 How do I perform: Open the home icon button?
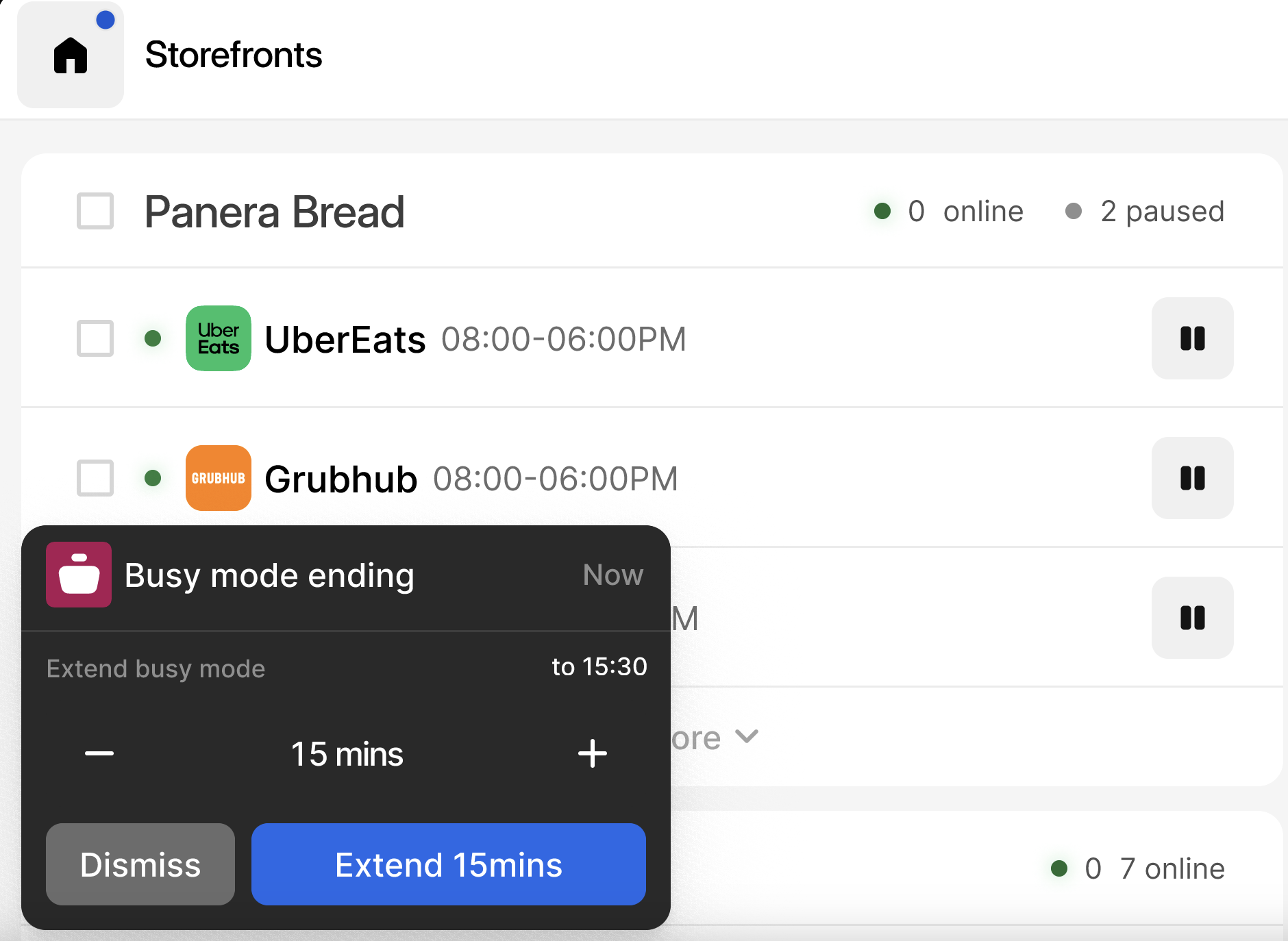tap(71, 55)
